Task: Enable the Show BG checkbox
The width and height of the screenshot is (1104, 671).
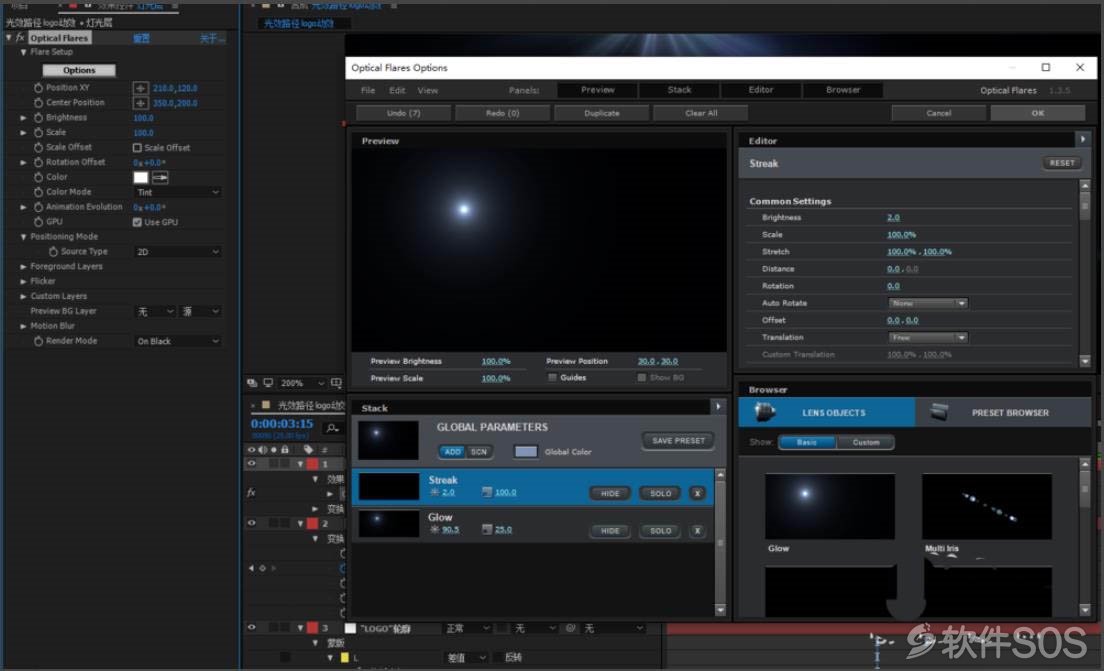Action: 641,378
